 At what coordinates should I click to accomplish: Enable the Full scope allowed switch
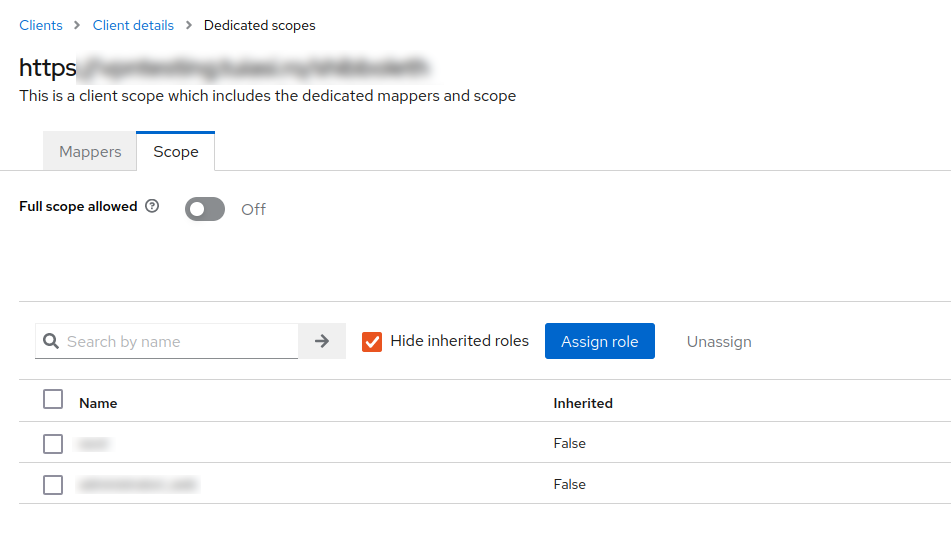[205, 209]
